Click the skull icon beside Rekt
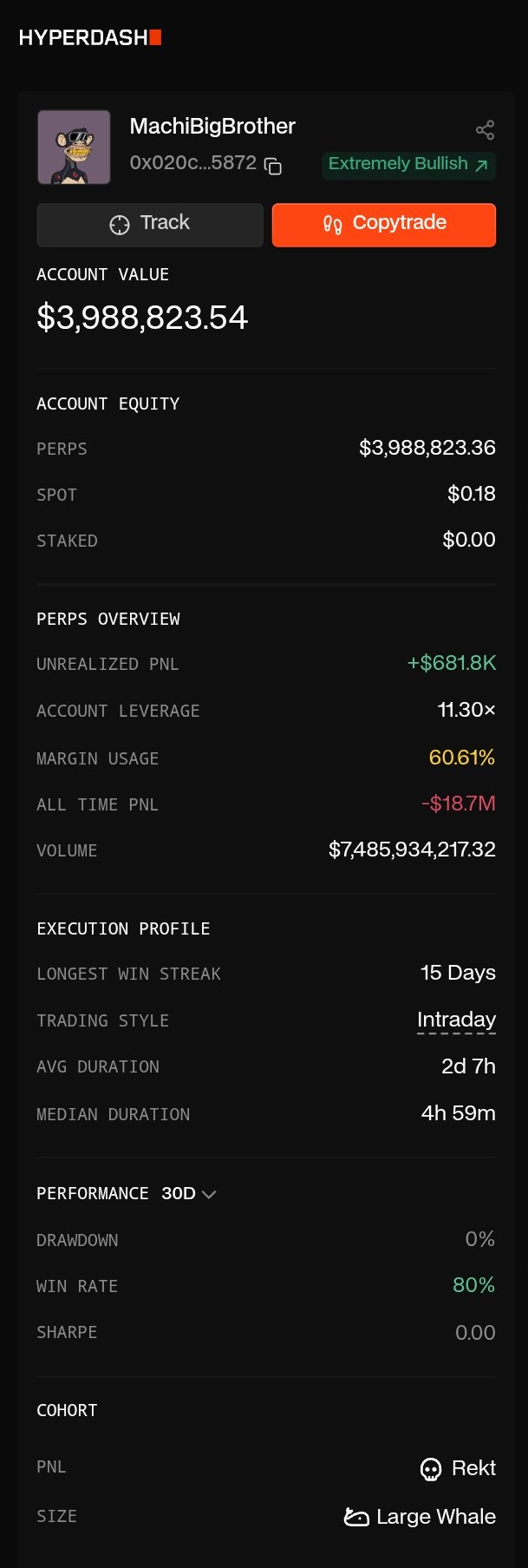The height and width of the screenshot is (1568, 528). click(430, 1468)
